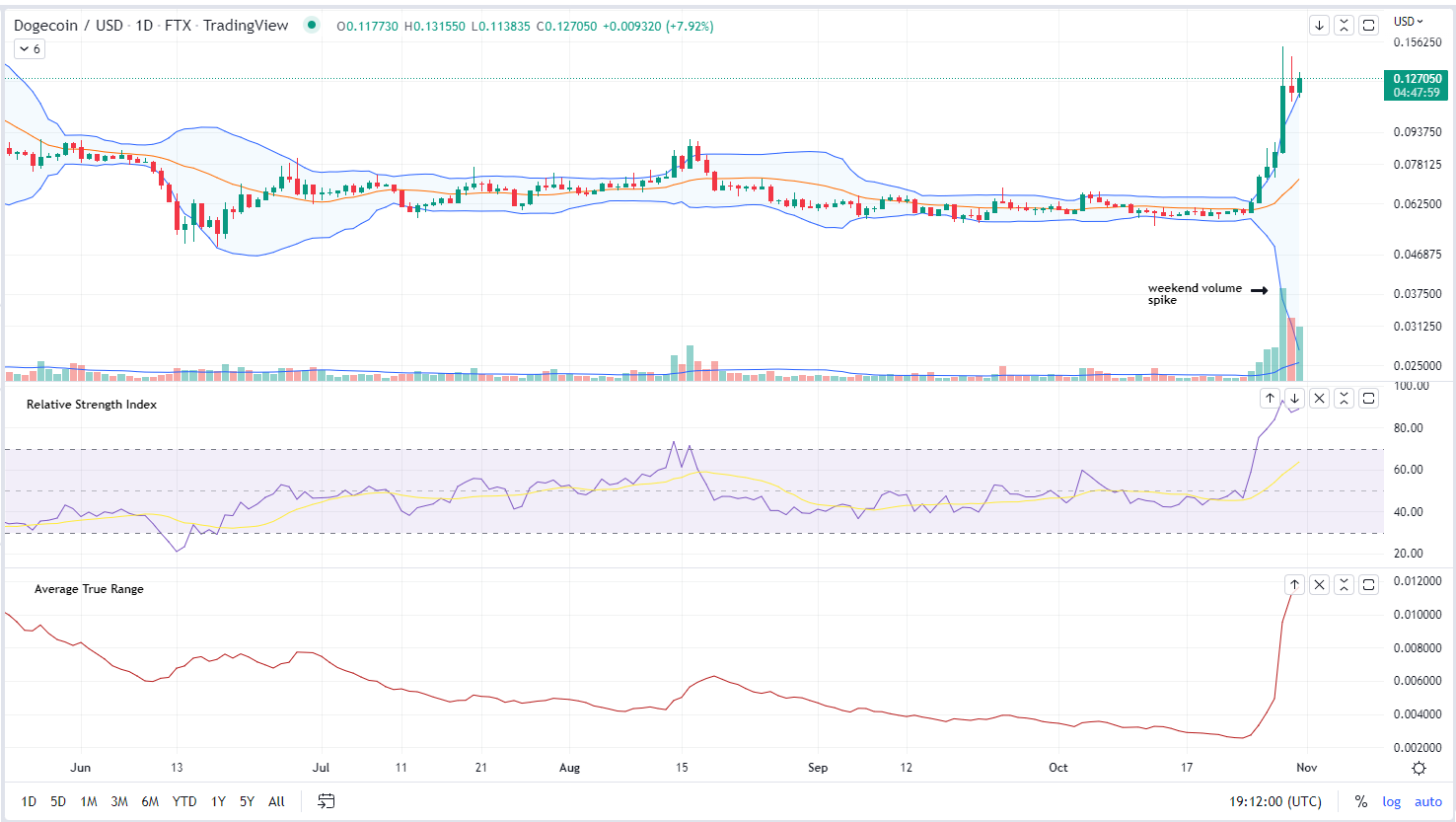Move the Relative Strength Index pane up
The width and height of the screenshot is (1456, 822).
1270,398
